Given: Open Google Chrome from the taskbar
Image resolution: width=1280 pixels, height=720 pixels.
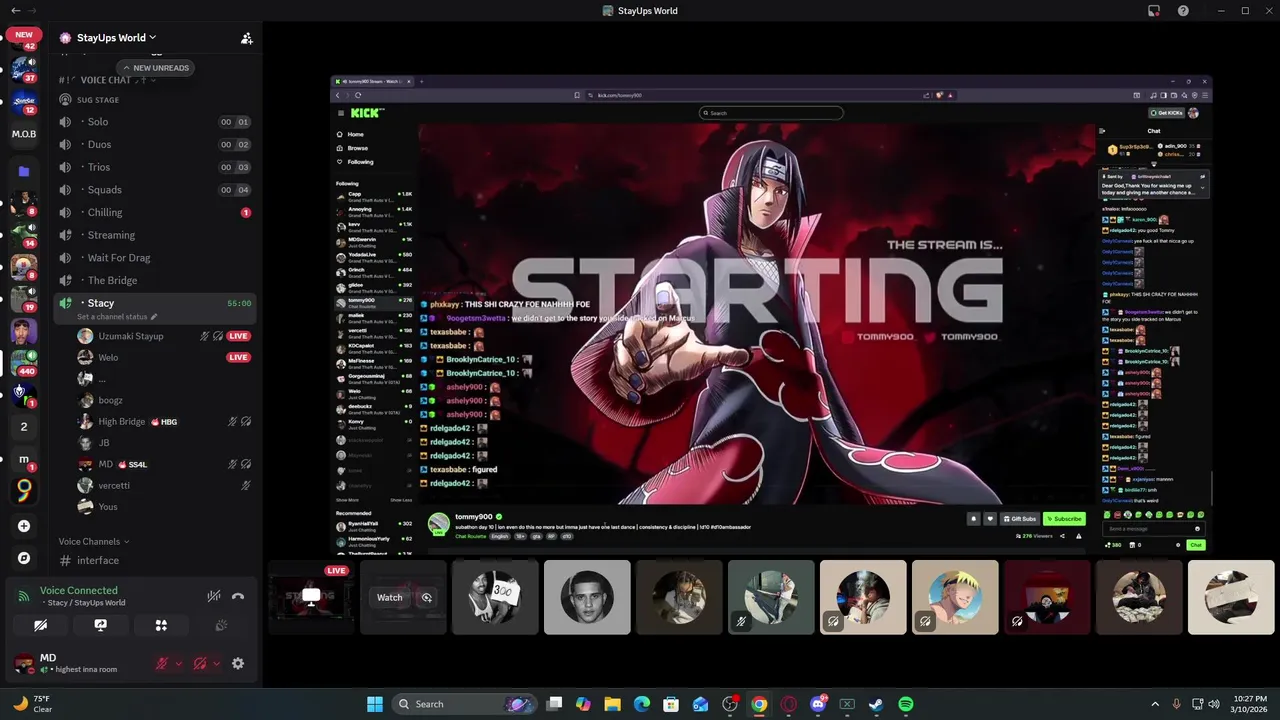Looking at the screenshot, I should point(759,704).
